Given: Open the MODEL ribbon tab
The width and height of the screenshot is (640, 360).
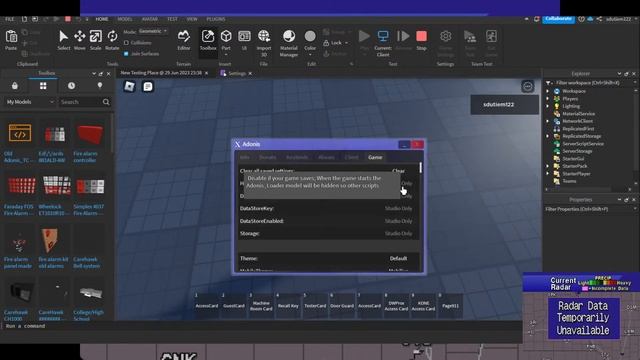Looking at the screenshot, I should [125, 19].
